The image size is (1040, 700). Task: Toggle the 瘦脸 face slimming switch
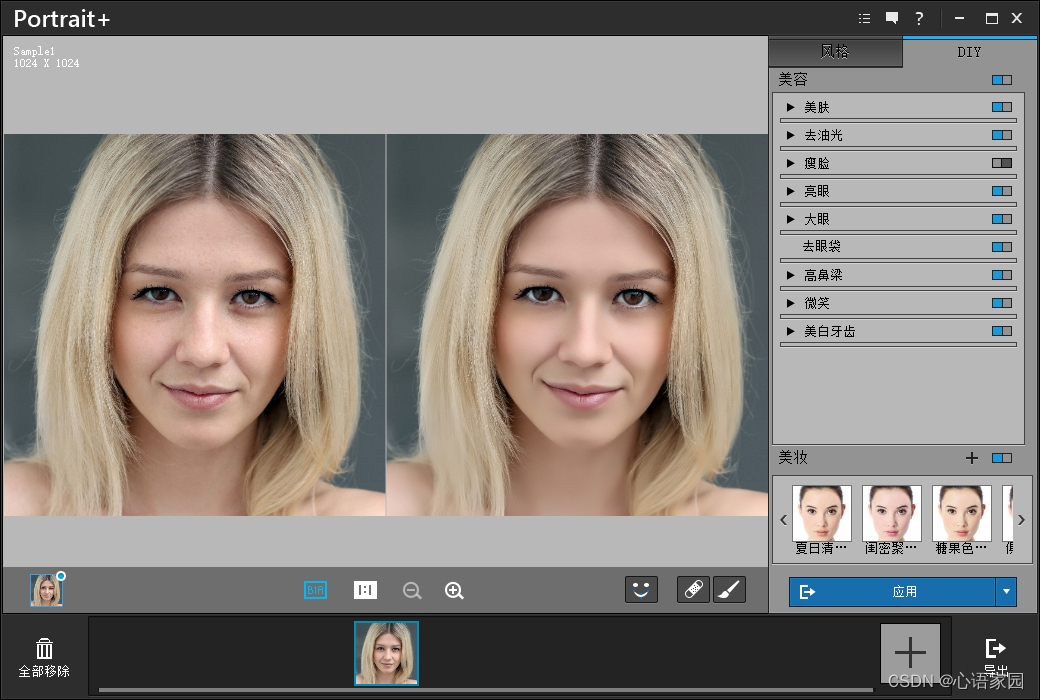pyautogui.click(x=1001, y=163)
